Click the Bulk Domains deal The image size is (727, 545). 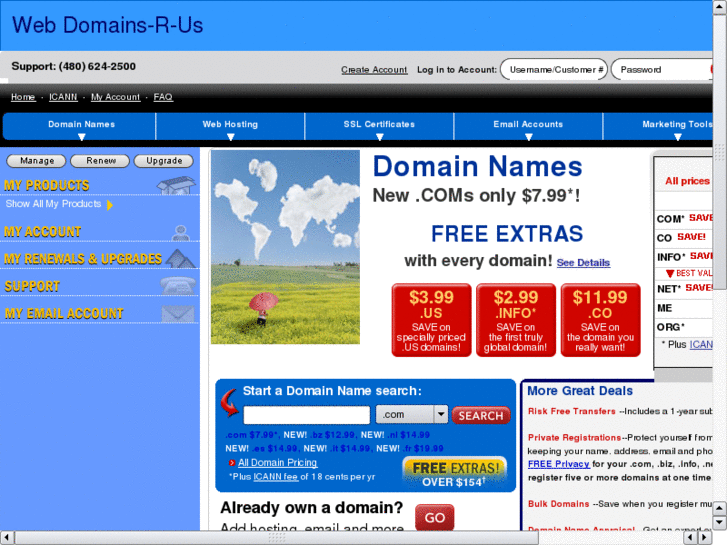coord(559,504)
